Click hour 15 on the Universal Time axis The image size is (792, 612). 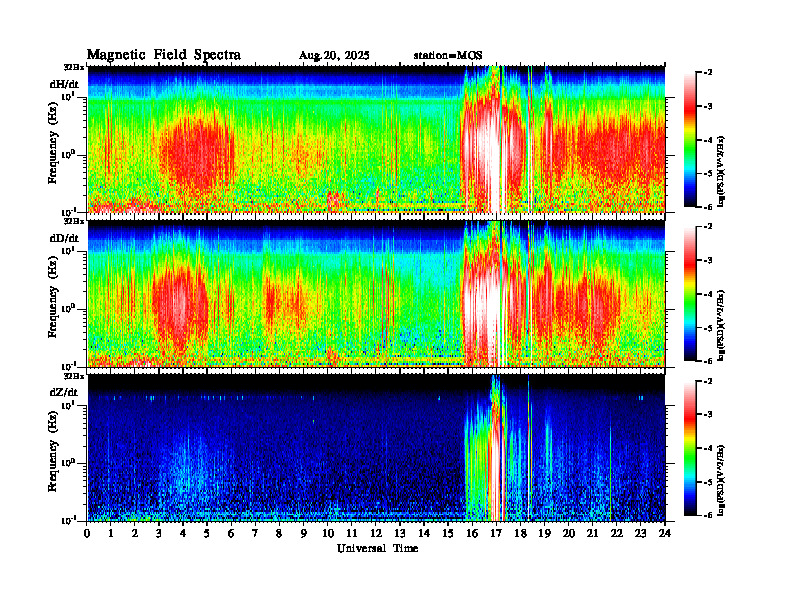coord(448,534)
